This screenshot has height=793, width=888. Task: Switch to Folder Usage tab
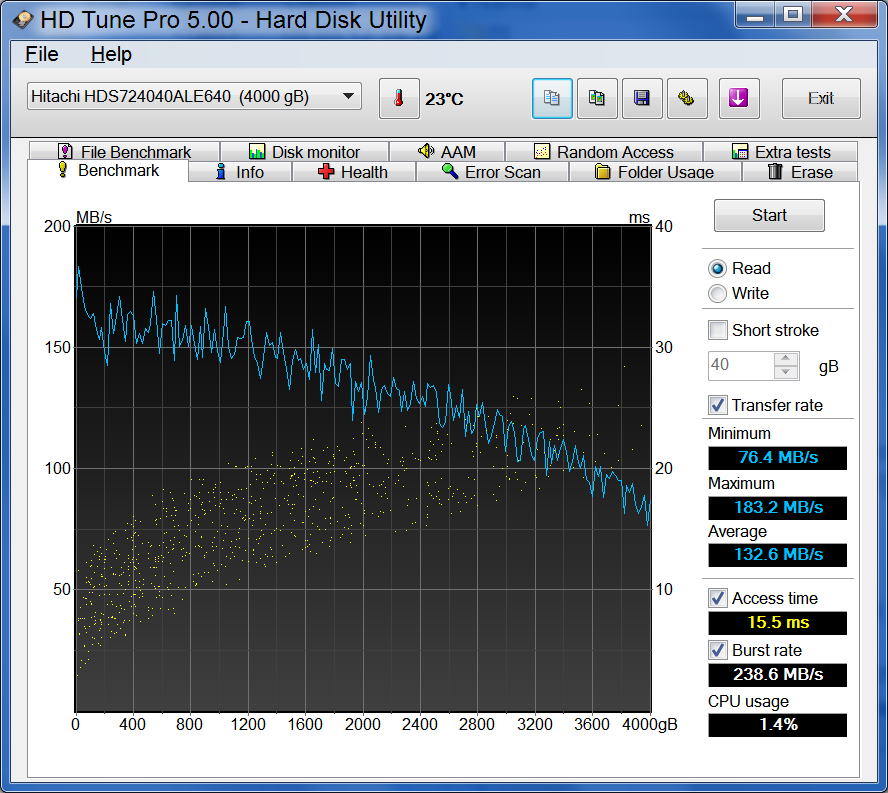pos(655,172)
